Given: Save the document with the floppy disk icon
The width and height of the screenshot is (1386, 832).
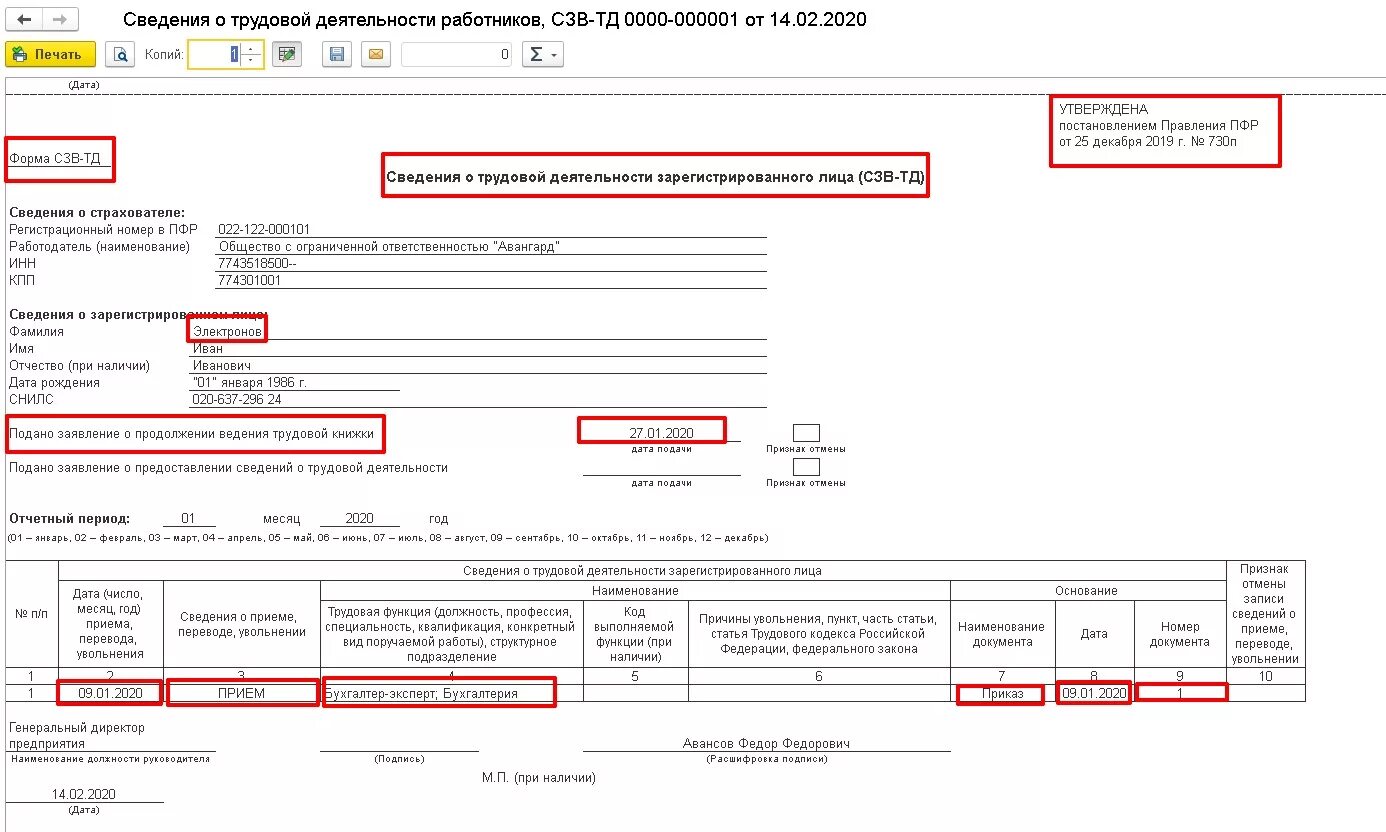Looking at the screenshot, I should pos(337,54).
